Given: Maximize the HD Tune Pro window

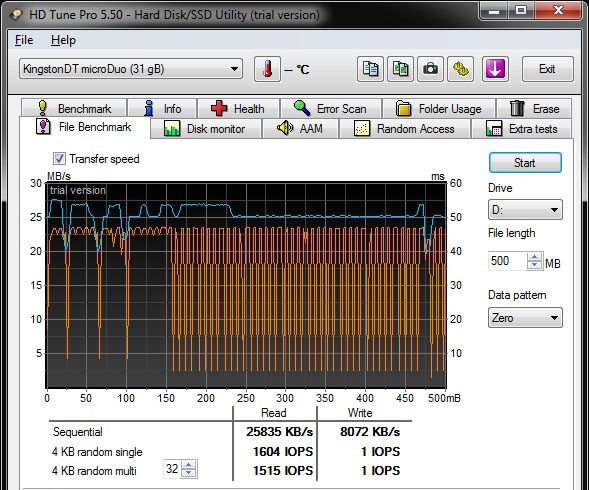Looking at the screenshot, I should (x=521, y=11).
